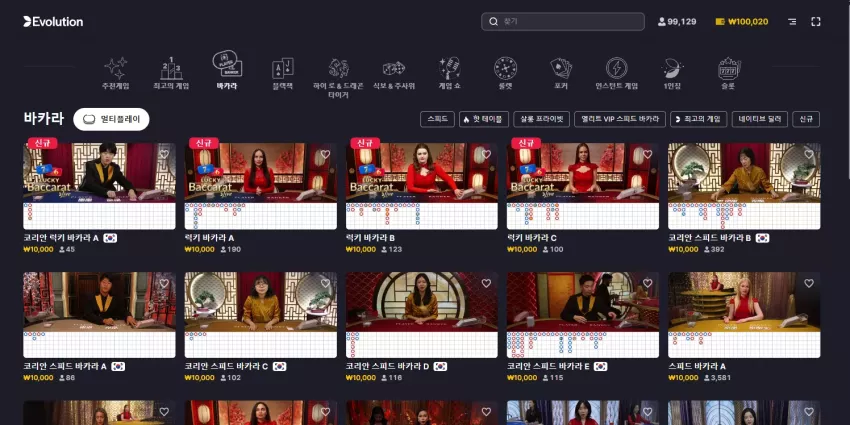Favorite Lucky Baccarat A with heart
This screenshot has height=425, width=850.
325,154
